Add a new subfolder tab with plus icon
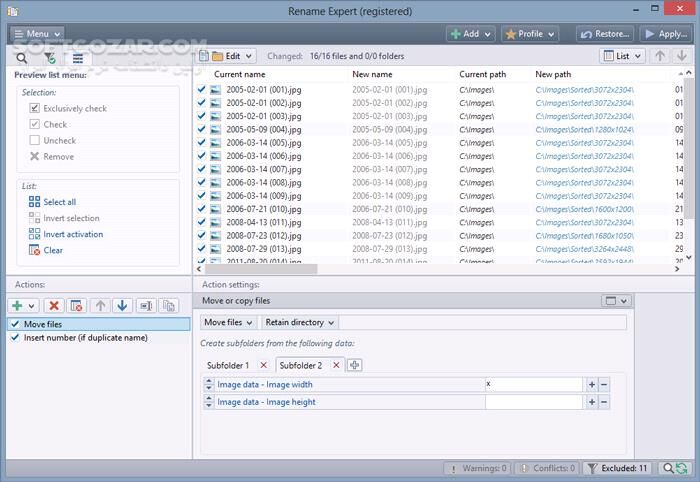Image resolution: width=700 pixels, height=482 pixels. click(354, 365)
